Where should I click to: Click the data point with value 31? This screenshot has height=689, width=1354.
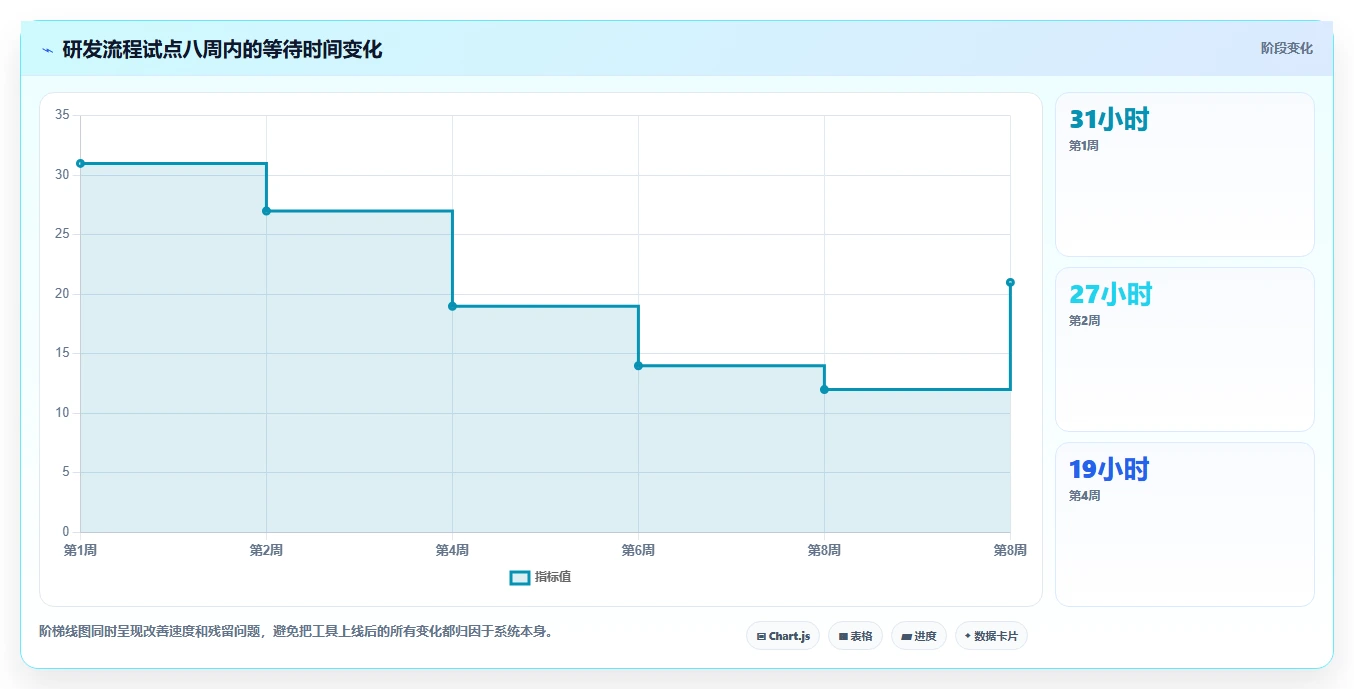click(x=80, y=163)
